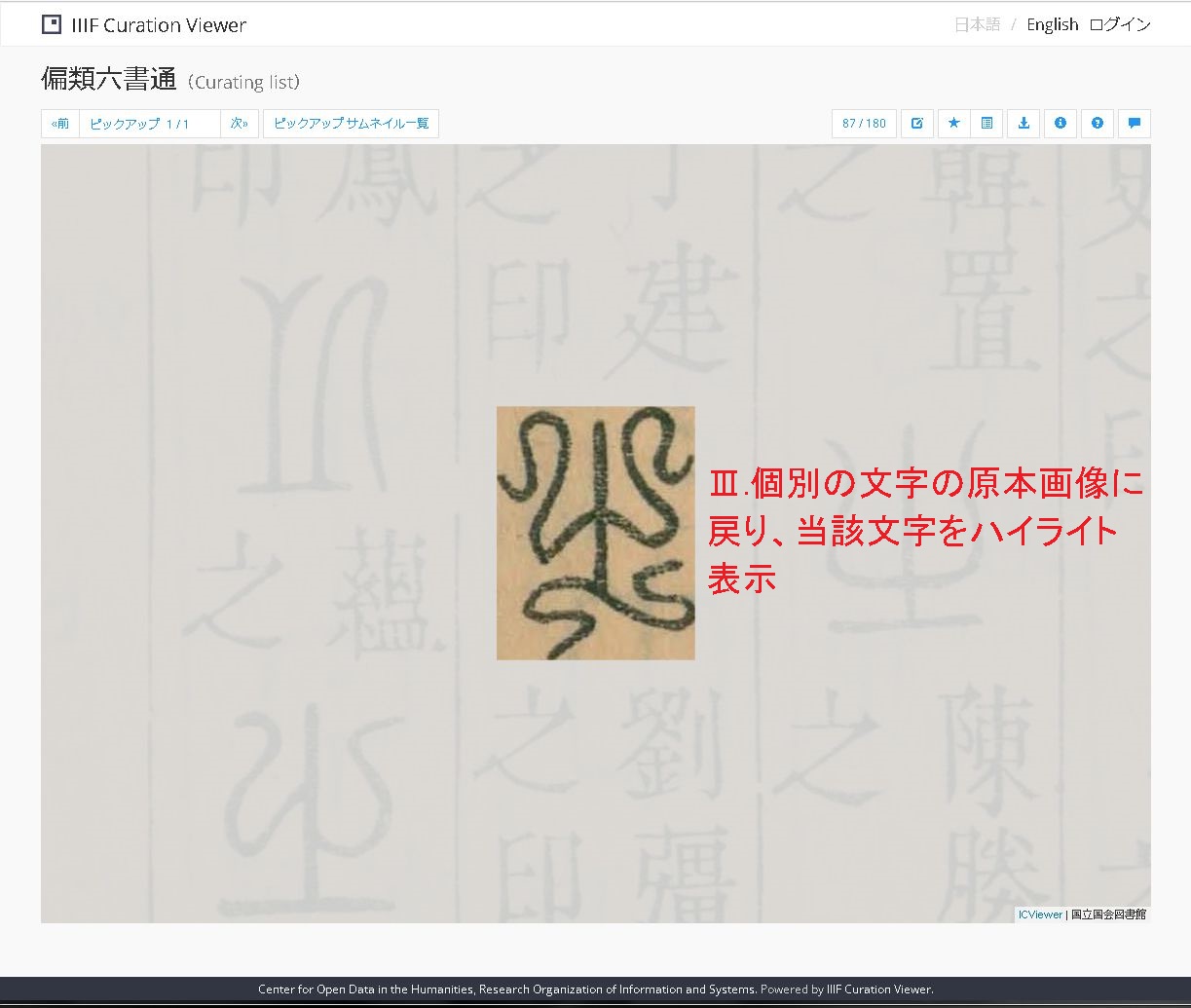Click the ログイン login link
This screenshot has height=1008, width=1191.
(x=1120, y=24)
